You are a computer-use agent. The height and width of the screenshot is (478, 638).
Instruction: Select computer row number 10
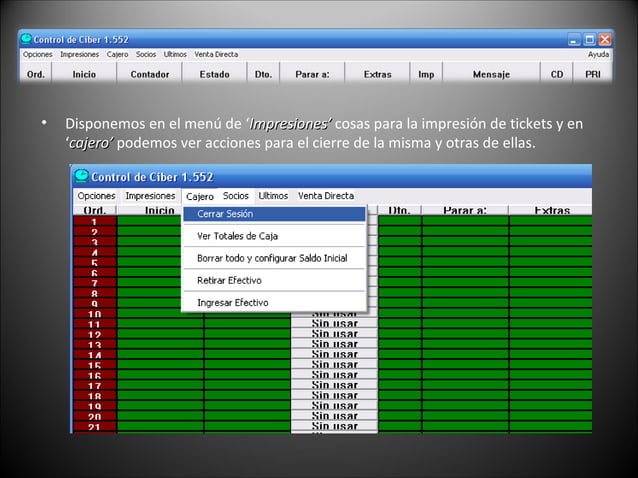[x=94, y=314]
